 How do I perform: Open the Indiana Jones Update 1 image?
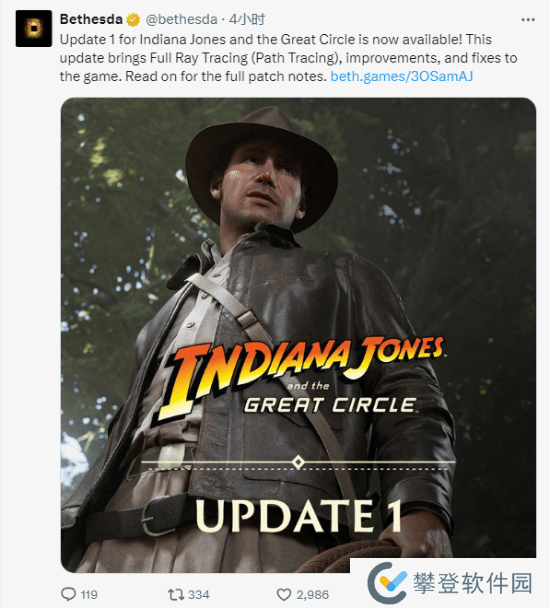[298, 335]
